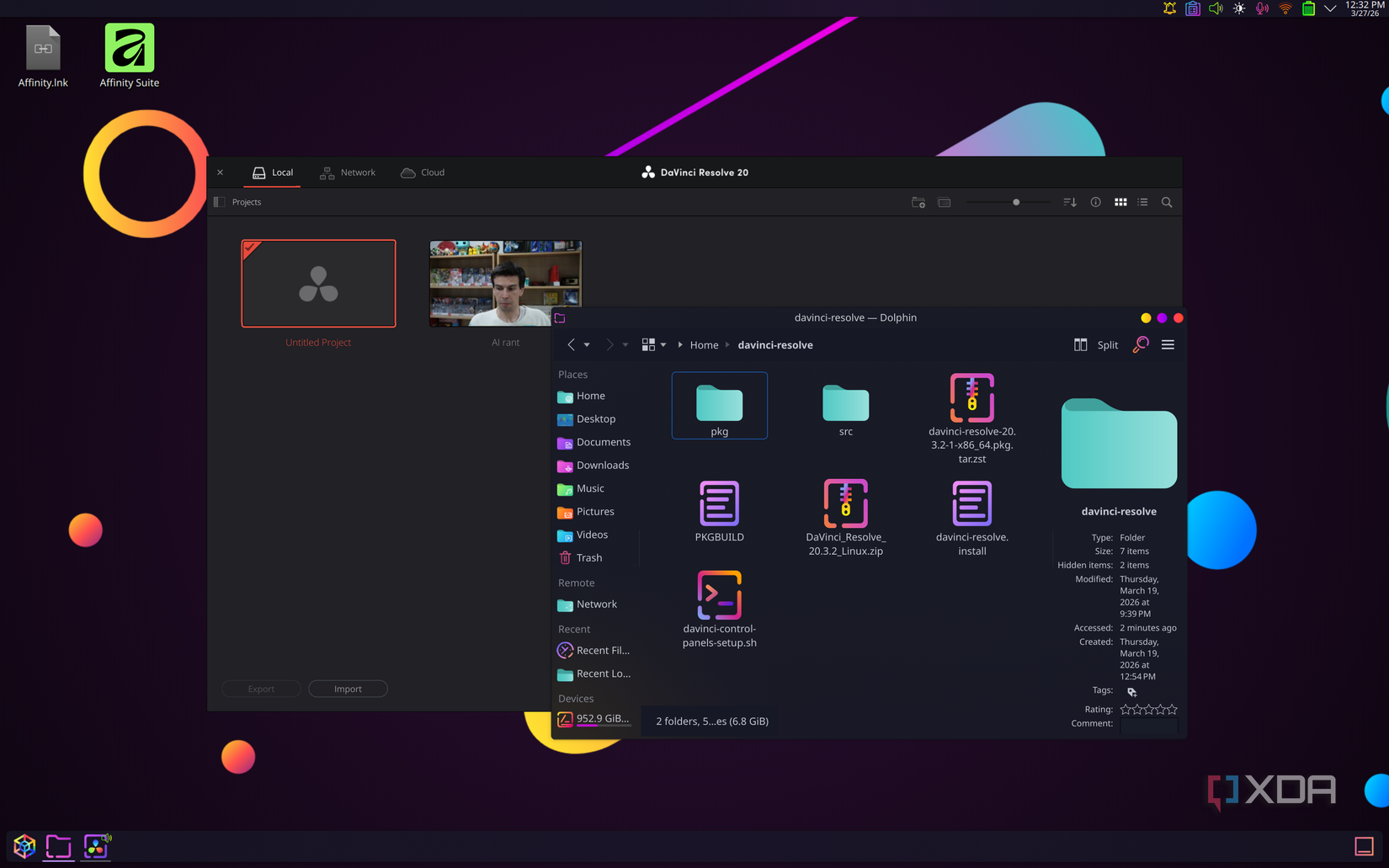Click the Import button
1389x868 pixels.
tap(348, 689)
